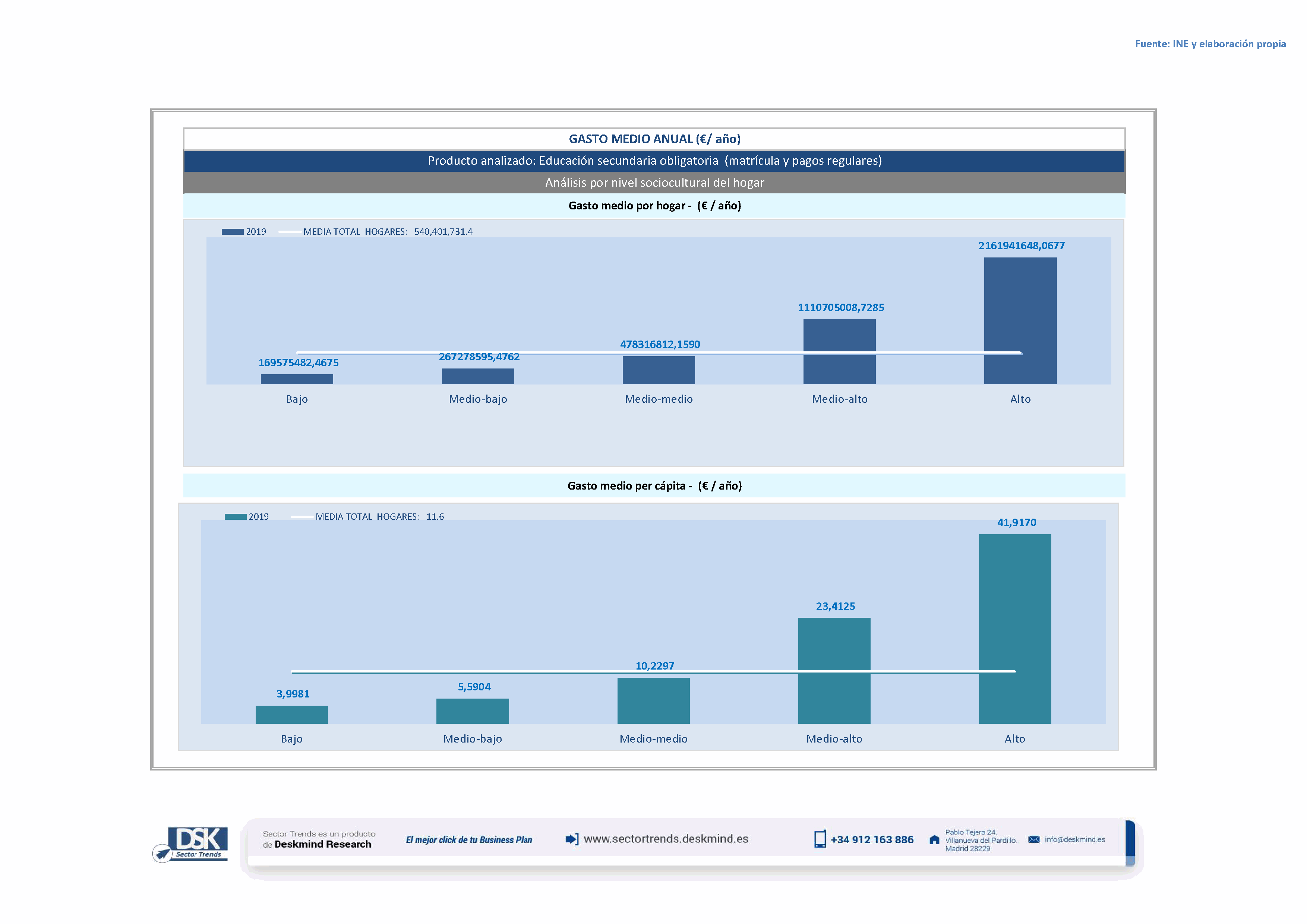Click the mobile phone icon in the footer
This screenshot has height=924, width=1307.
tap(820, 839)
